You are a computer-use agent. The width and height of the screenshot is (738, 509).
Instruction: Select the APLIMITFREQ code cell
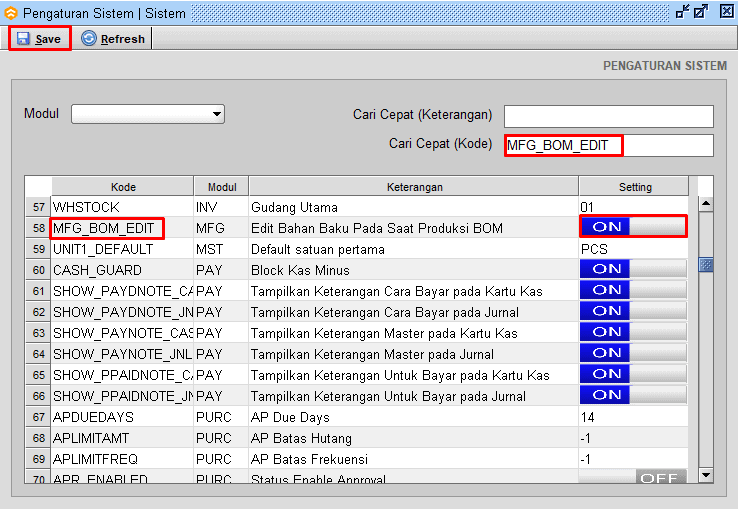(x=122, y=459)
